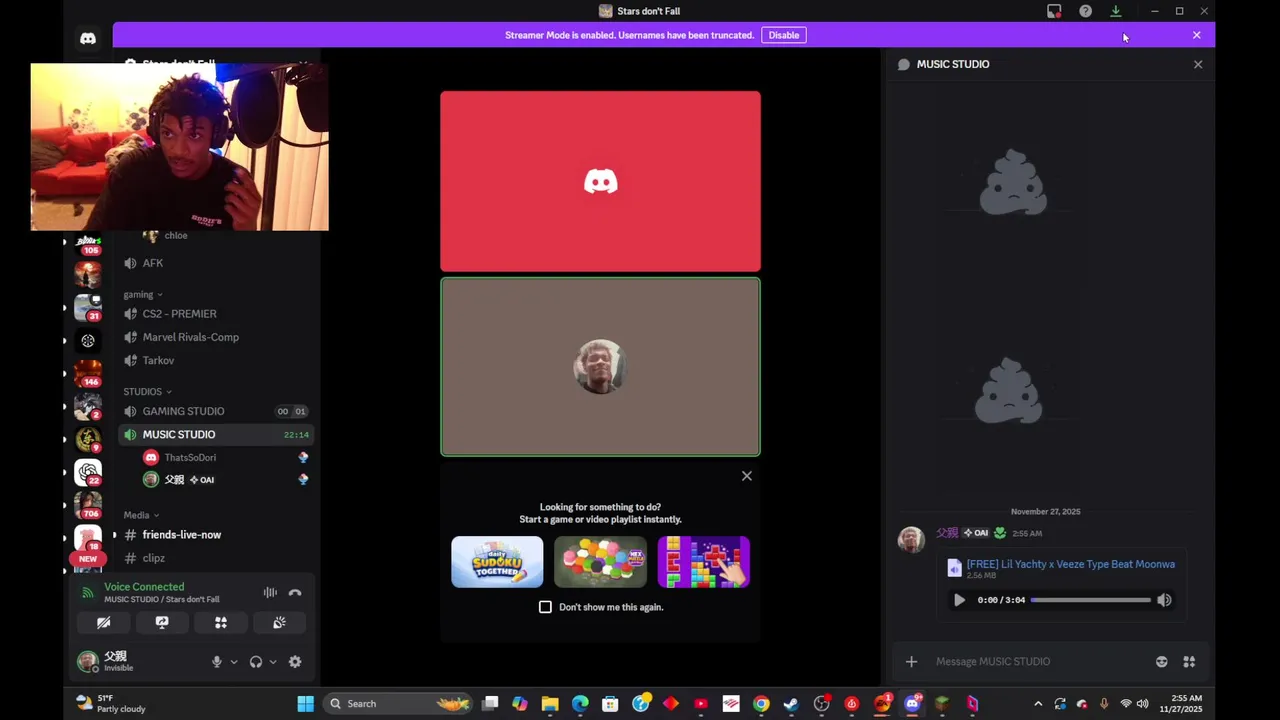This screenshot has height=720, width=1280.
Task: Click the Windows taskbar Search box
Action: click(x=400, y=704)
